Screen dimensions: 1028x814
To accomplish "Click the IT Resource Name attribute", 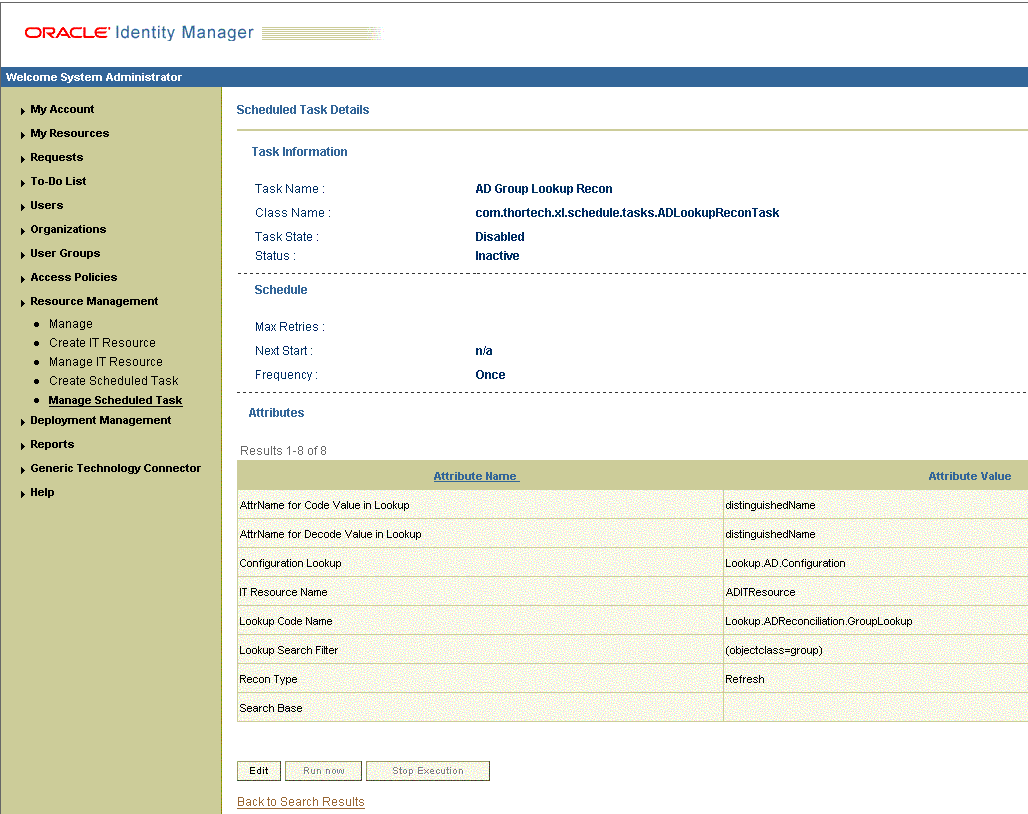I will coord(283,592).
